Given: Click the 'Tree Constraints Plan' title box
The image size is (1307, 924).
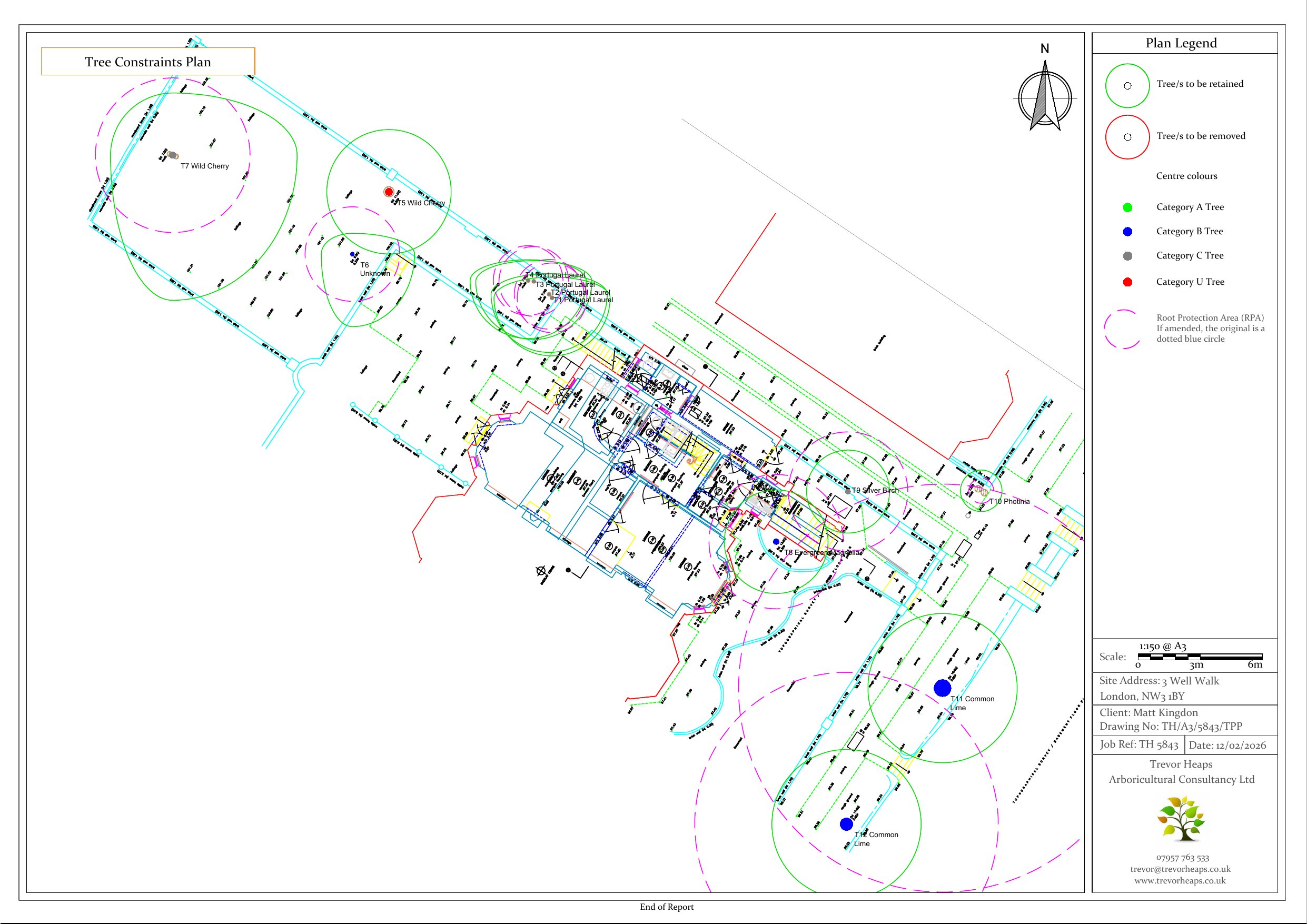Looking at the screenshot, I should [x=148, y=62].
